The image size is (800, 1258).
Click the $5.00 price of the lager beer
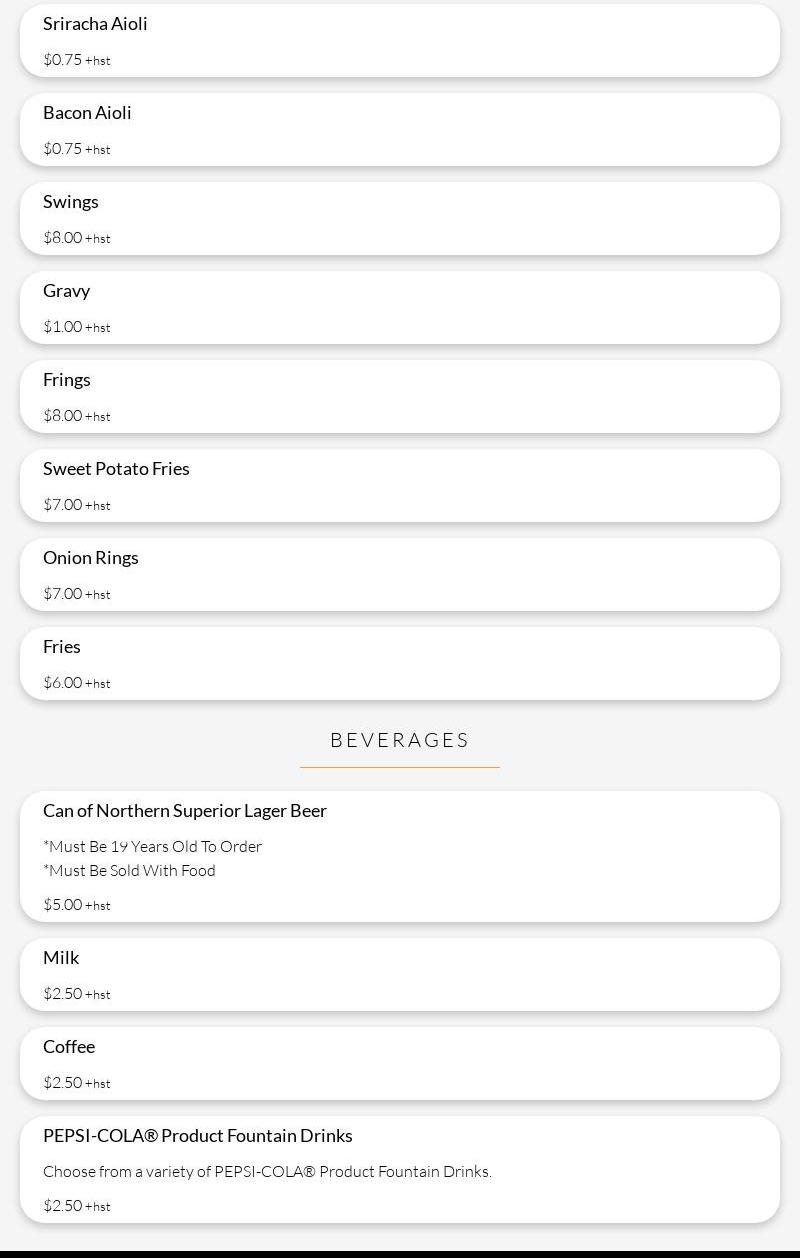point(63,905)
